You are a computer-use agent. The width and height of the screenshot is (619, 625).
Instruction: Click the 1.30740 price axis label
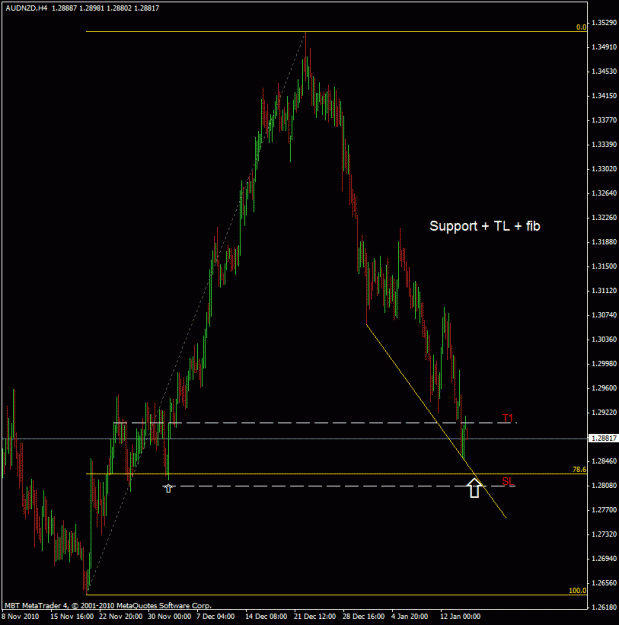tap(604, 315)
